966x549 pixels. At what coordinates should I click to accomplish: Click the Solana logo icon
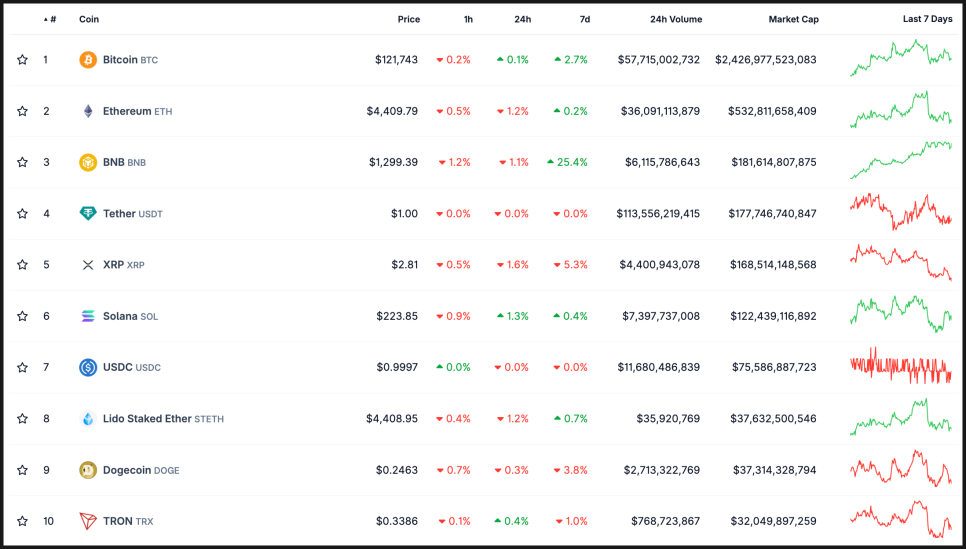click(88, 316)
